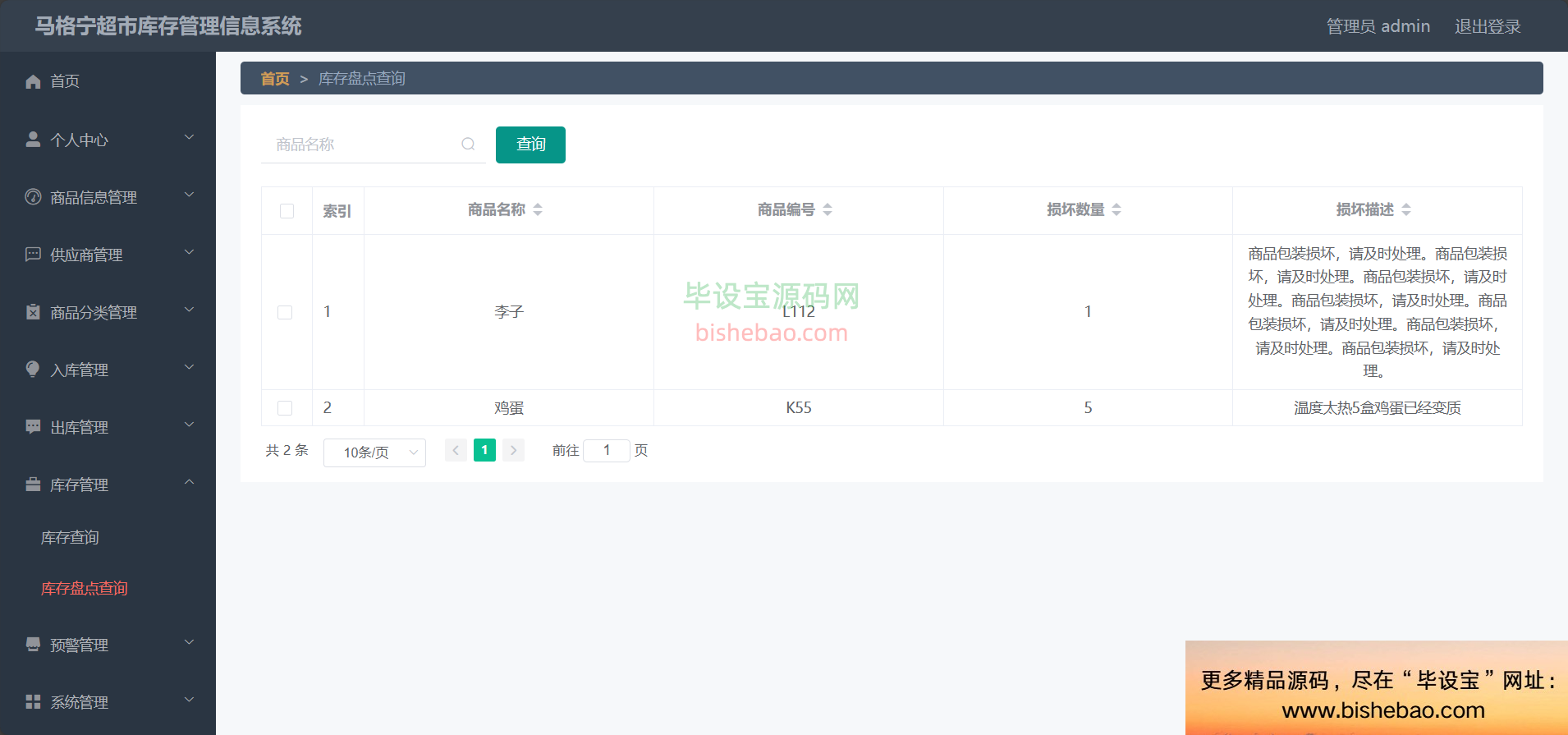Open the 入库管理 menu label
1568x735 pixels.
[x=79, y=370]
